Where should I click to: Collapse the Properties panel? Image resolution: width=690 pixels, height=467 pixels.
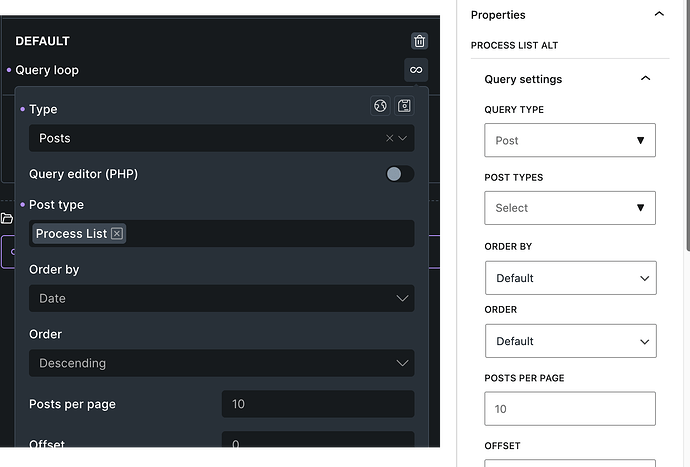click(658, 15)
